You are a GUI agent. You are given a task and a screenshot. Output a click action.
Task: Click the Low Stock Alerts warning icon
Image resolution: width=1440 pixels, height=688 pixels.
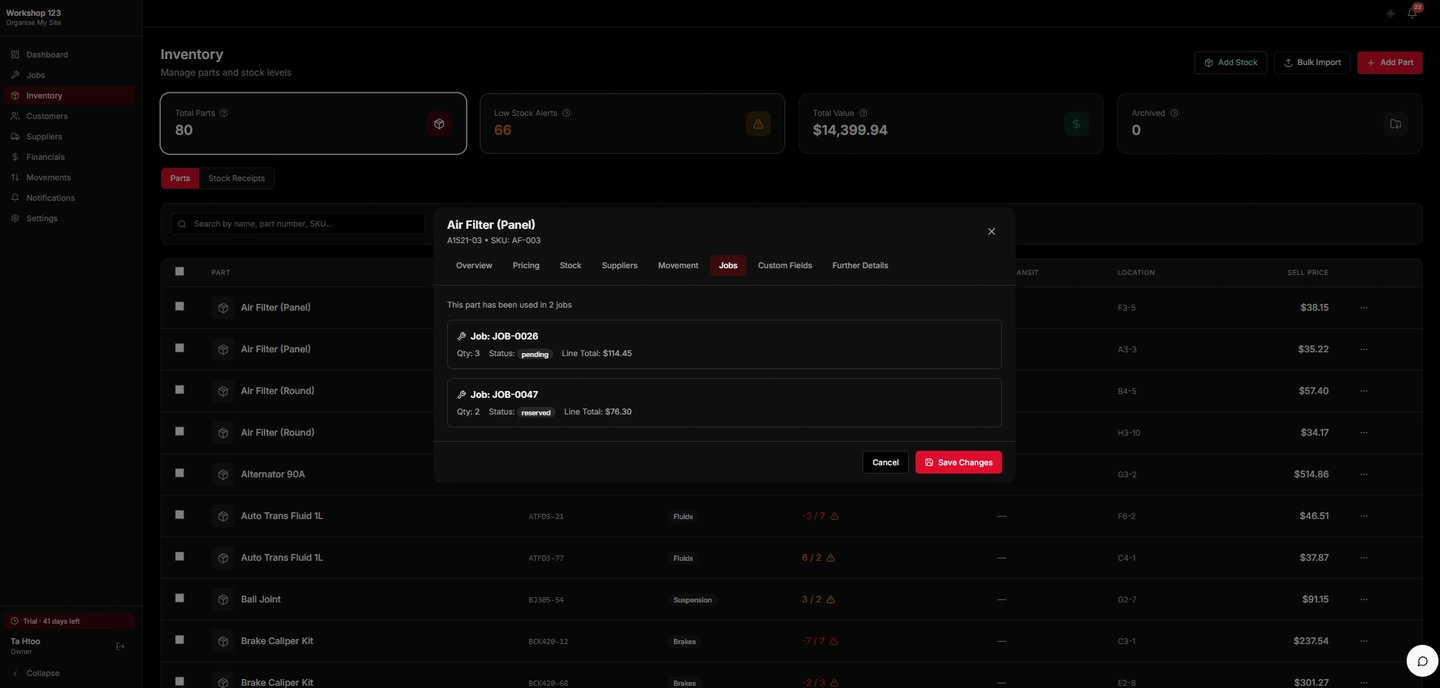click(x=758, y=124)
